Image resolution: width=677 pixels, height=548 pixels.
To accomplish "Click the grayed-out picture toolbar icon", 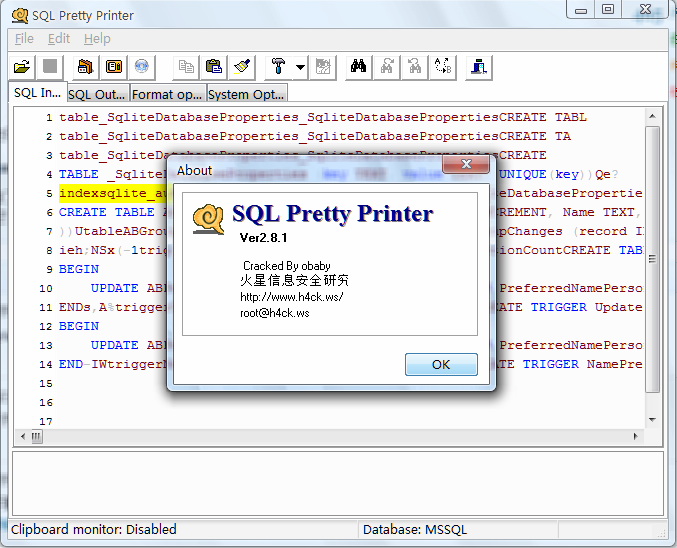I will click(323, 67).
